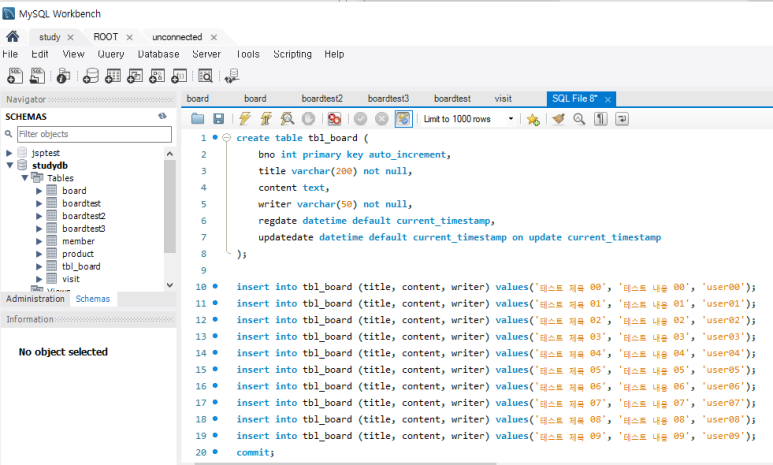Expand the boardtest table node
Viewport: 773px width, 465px height.
click(39, 203)
